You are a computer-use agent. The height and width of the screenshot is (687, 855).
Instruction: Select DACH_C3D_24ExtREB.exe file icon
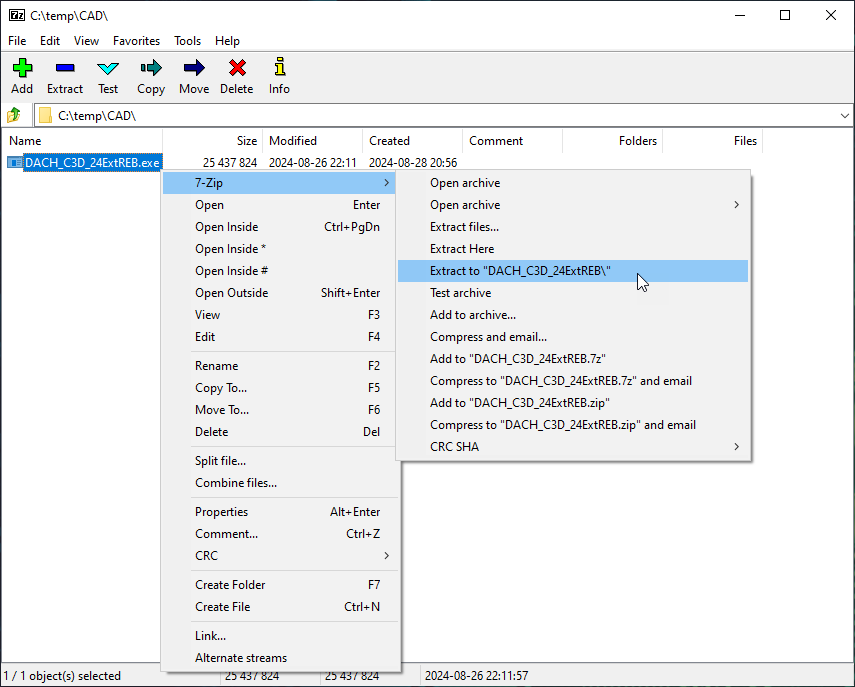coord(15,162)
